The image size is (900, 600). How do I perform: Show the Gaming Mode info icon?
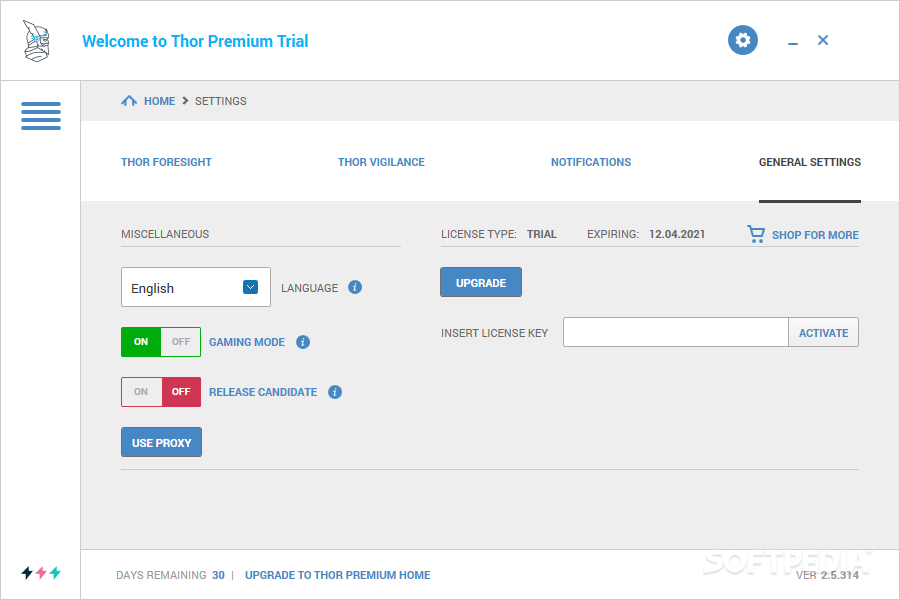point(302,342)
